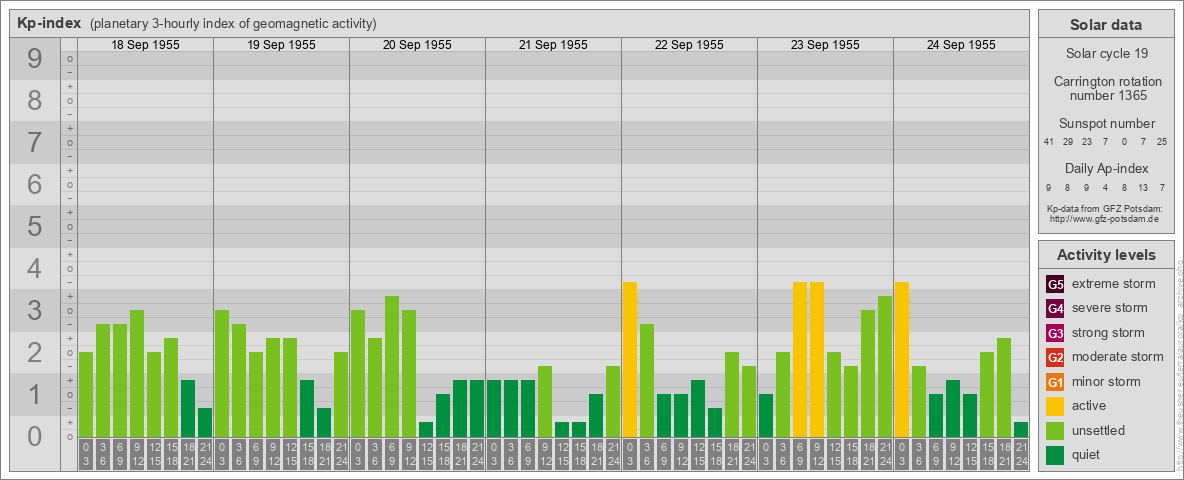
Task: Click sunspot number value 0
Action: (x=1124, y=142)
